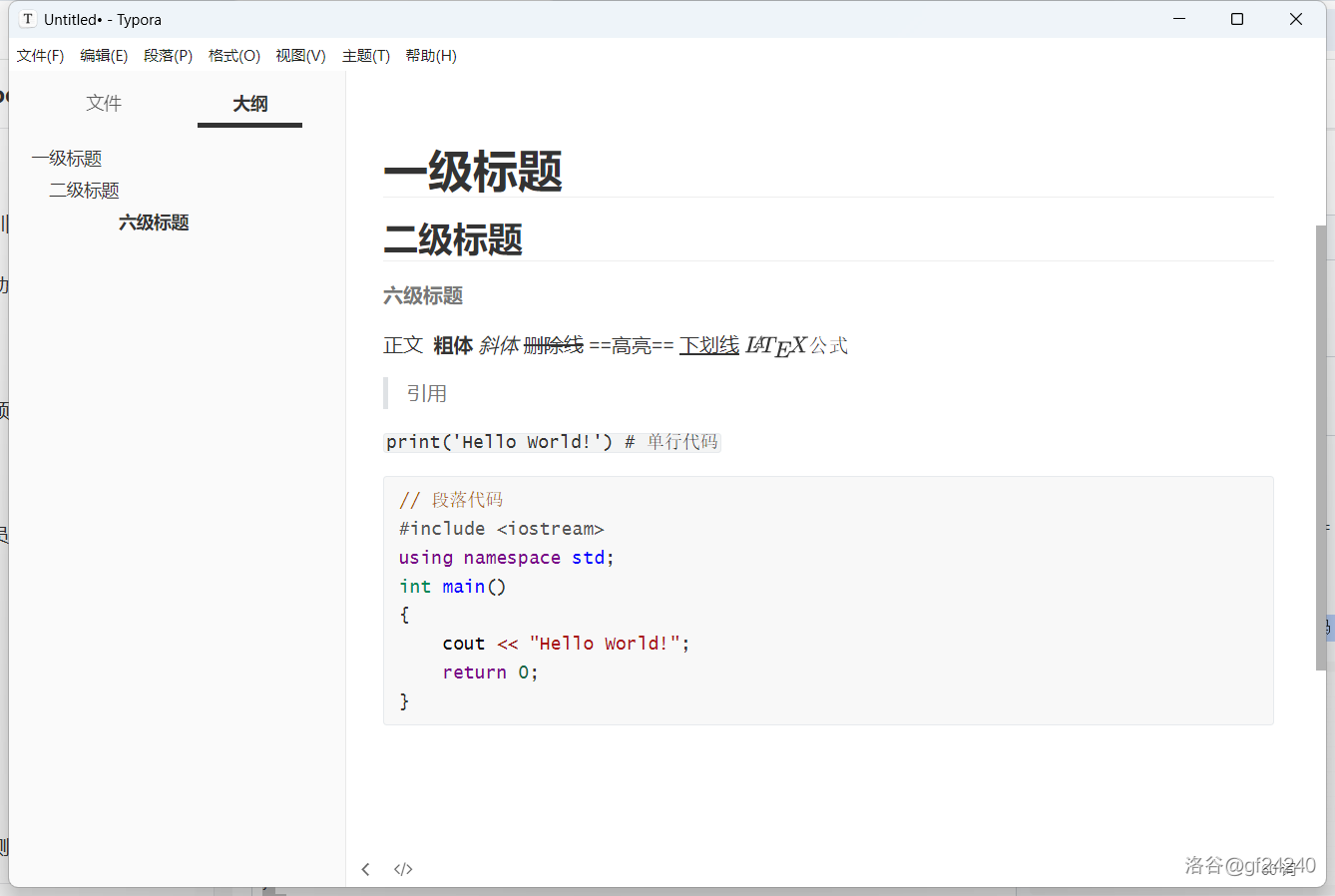Open the 帮助(H) menu

[431, 56]
